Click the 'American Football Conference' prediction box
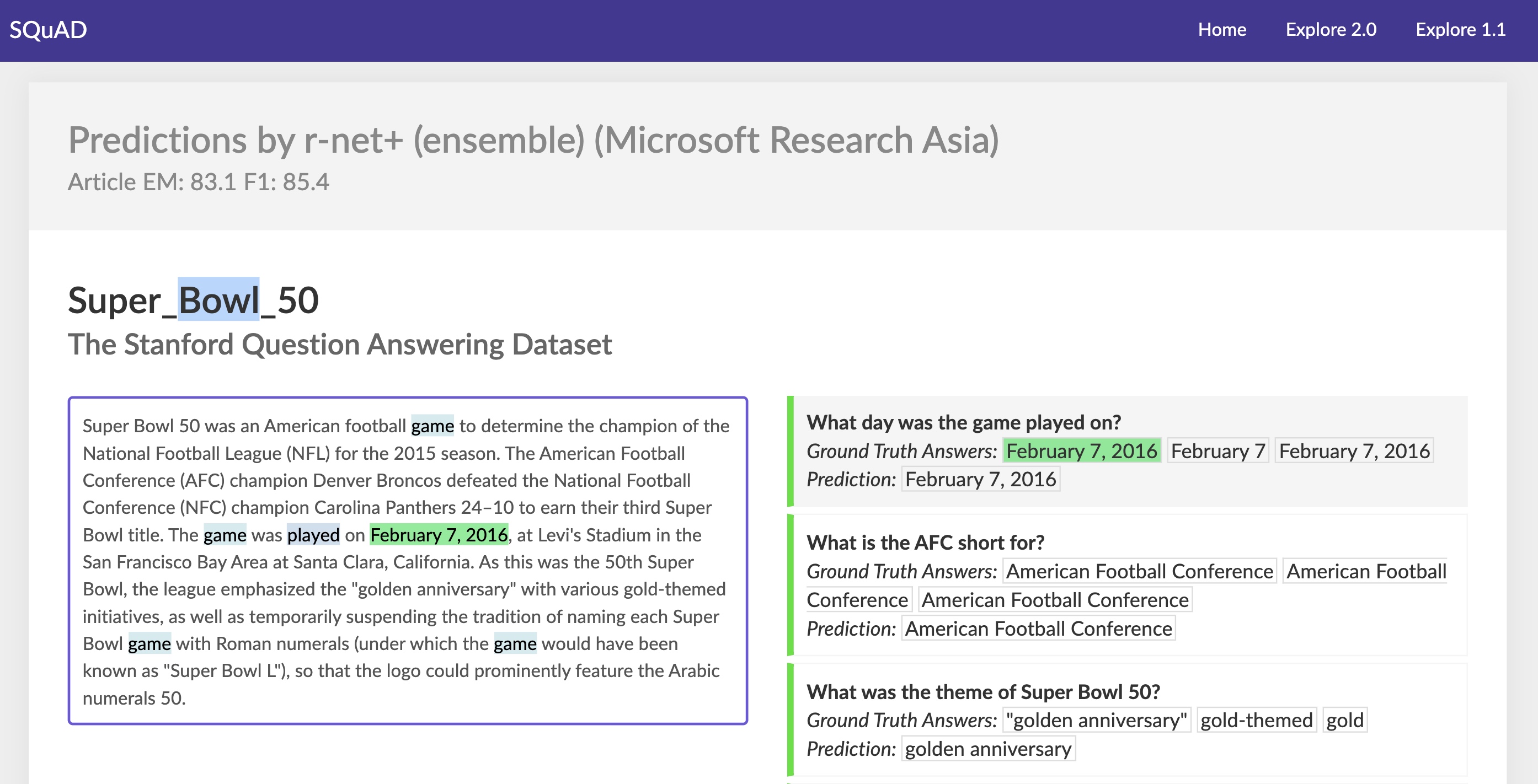 point(1038,629)
